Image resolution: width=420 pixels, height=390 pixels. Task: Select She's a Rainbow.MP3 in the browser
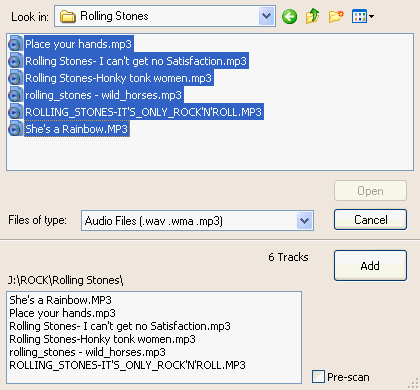77,129
